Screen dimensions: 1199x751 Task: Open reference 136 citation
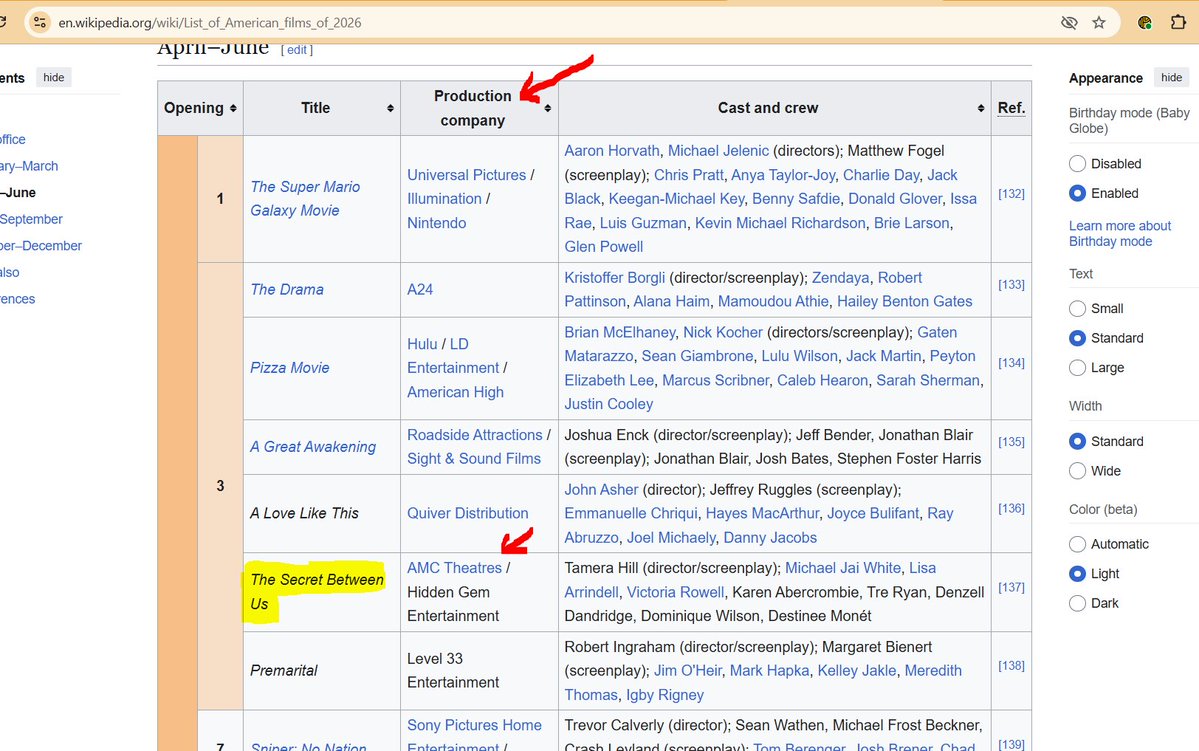coord(1011,509)
